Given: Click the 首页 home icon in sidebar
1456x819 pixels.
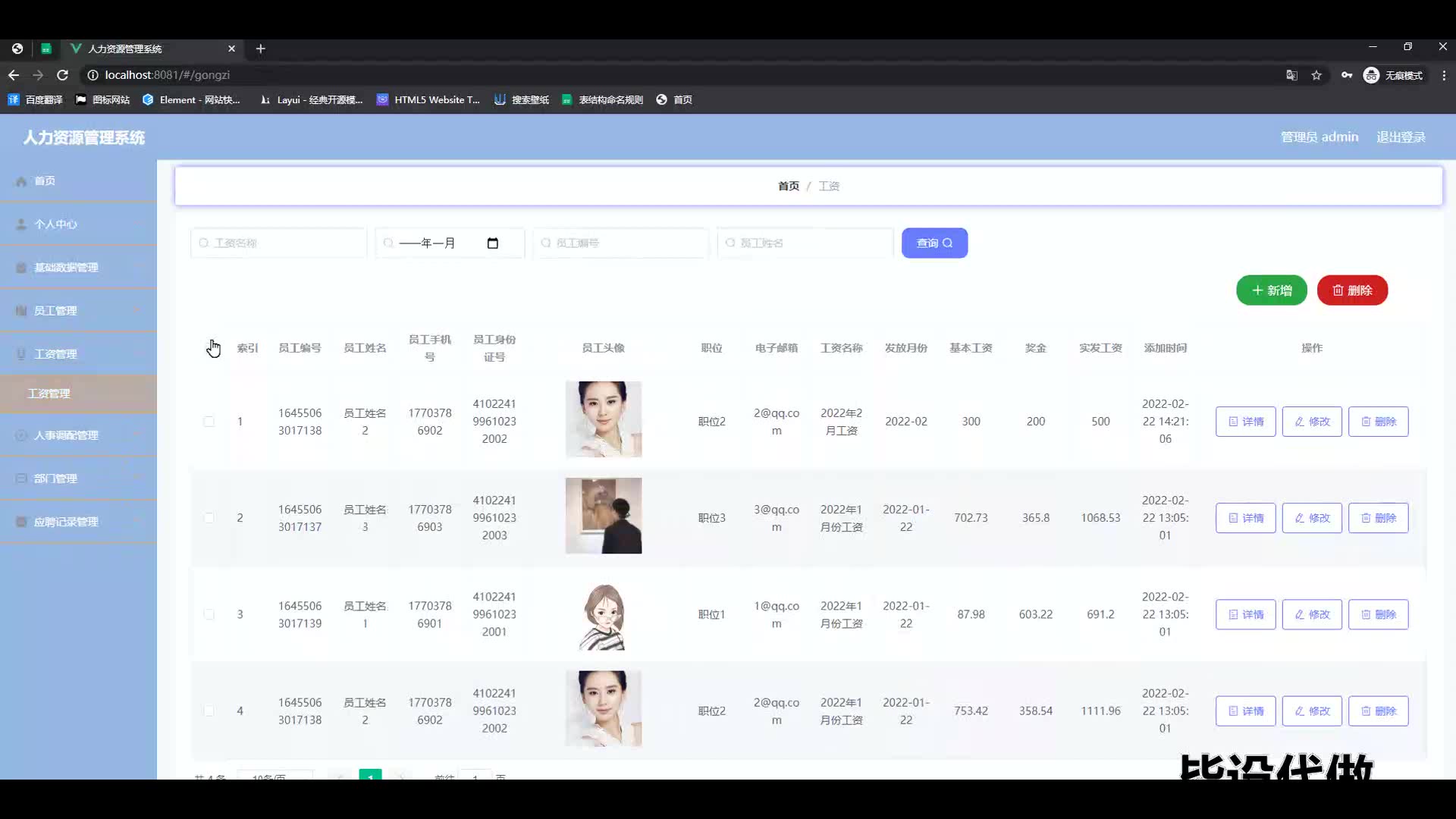Looking at the screenshot, I should 21,181.
